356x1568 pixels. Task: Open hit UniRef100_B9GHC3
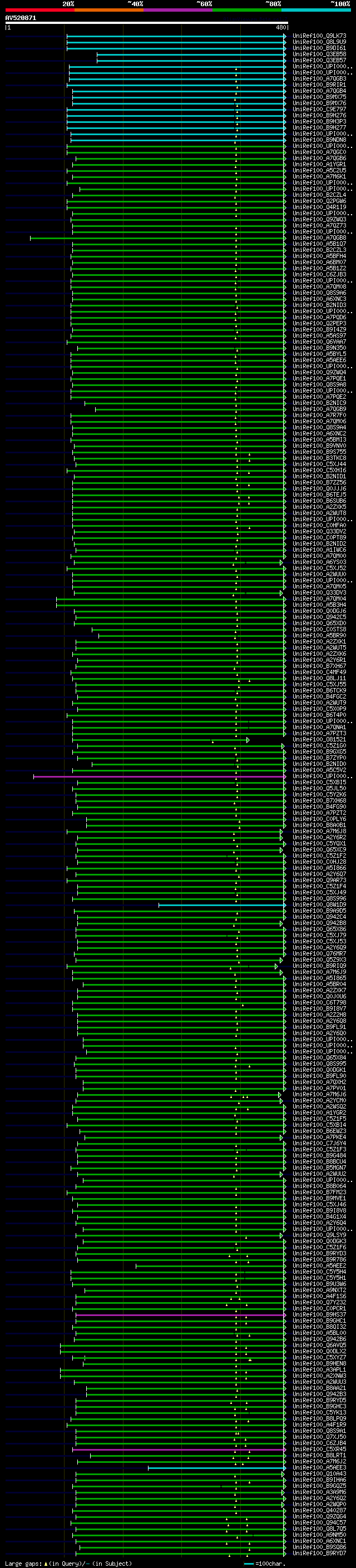coord(319,1406)
